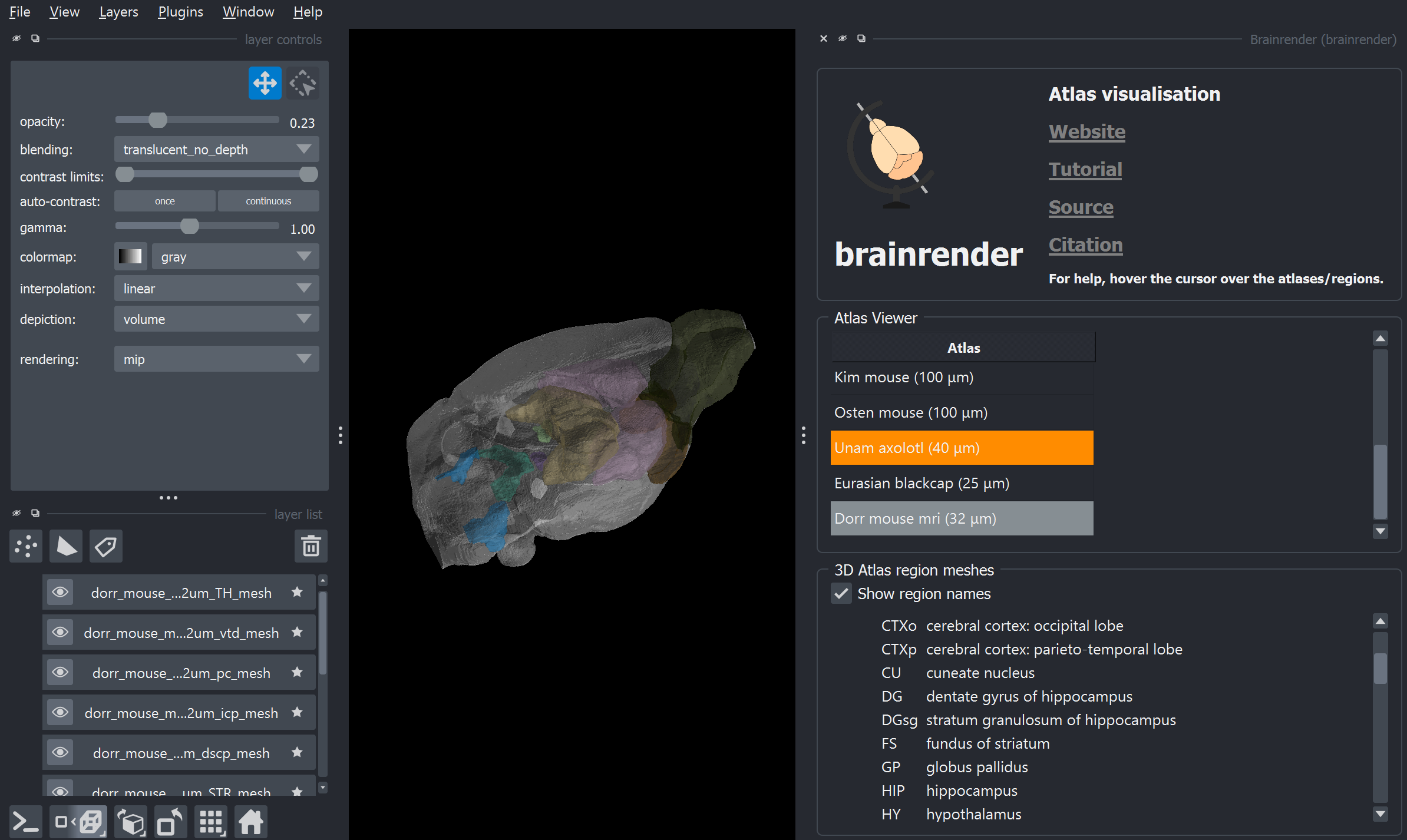Open the Layers menu
This screenshot has width=1407, height=840.
[x=118, y=12]
